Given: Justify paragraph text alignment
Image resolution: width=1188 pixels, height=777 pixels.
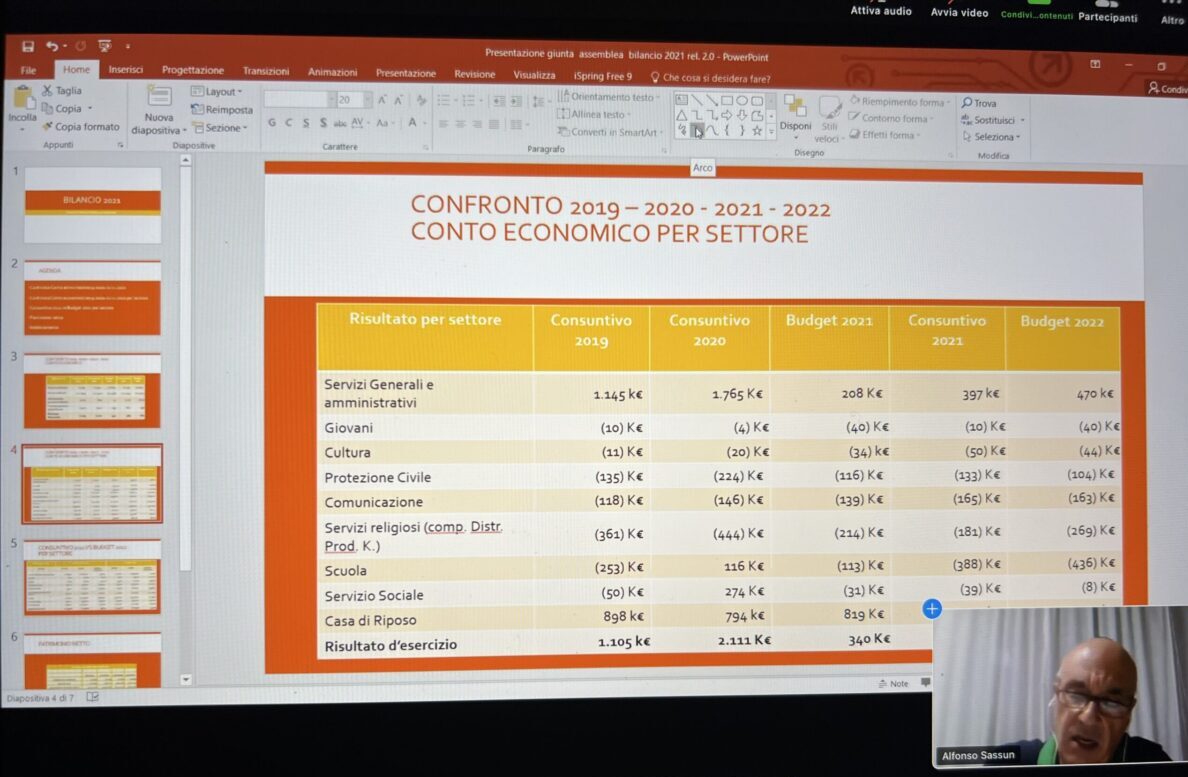Looking at the screenshot, I should (x=494, y=124).
